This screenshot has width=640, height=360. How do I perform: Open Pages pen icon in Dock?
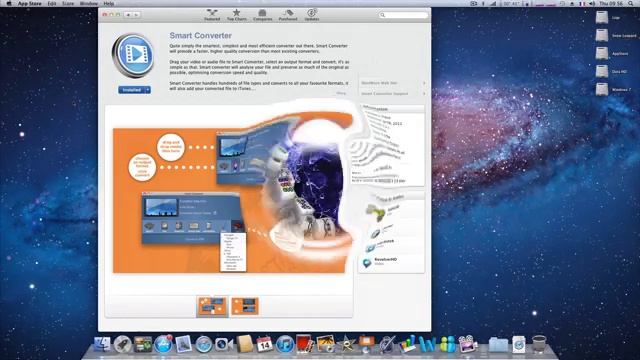tap(387, 344)
